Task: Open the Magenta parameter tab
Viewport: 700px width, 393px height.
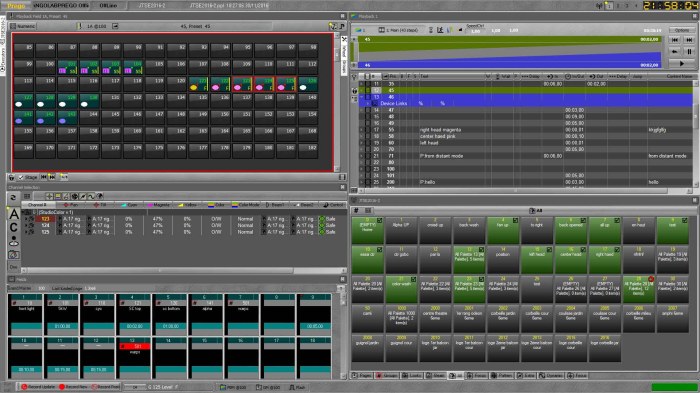Action: (158, 205)
